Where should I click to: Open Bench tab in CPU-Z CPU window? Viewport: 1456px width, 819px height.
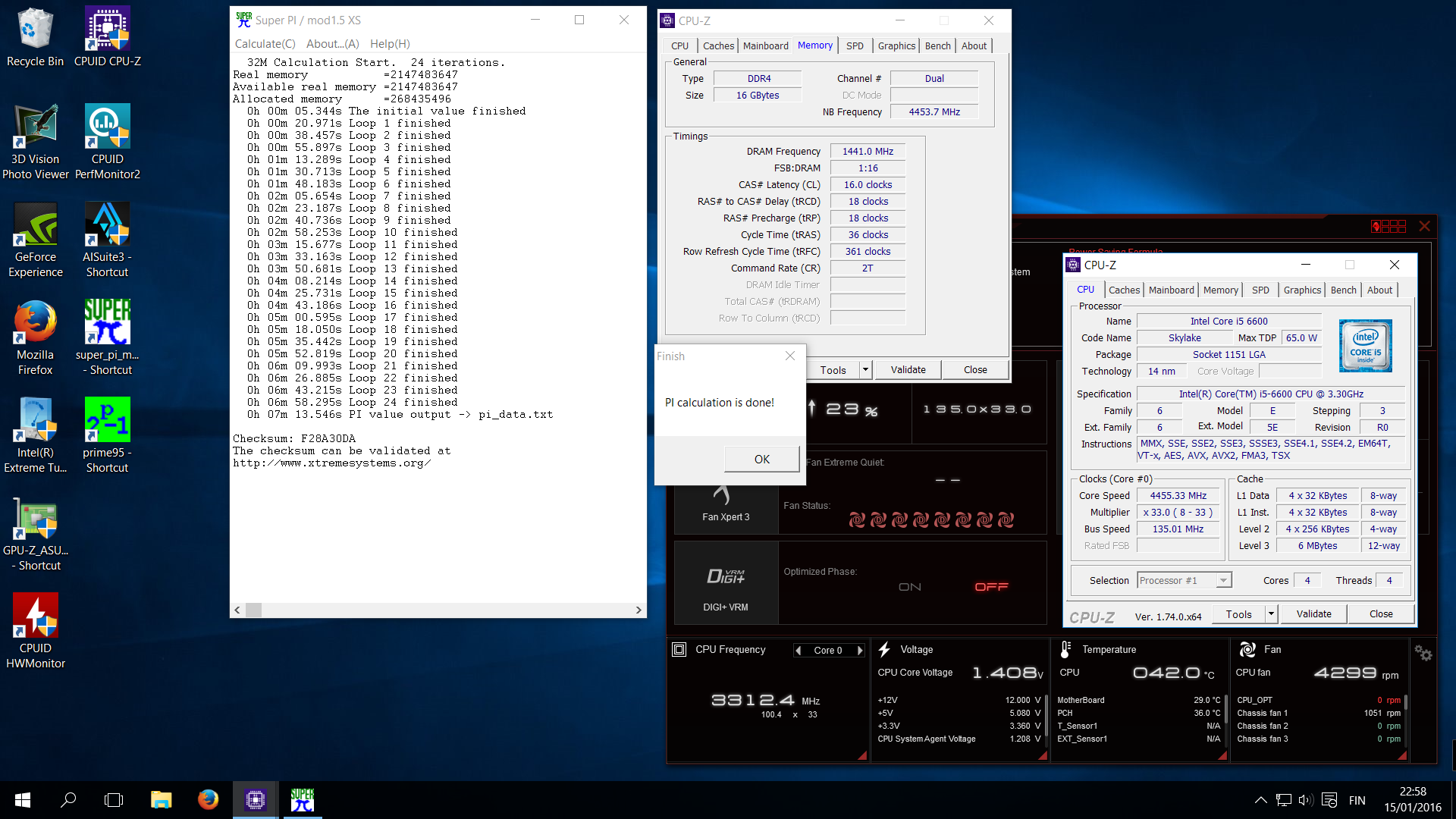(1343, 290)
